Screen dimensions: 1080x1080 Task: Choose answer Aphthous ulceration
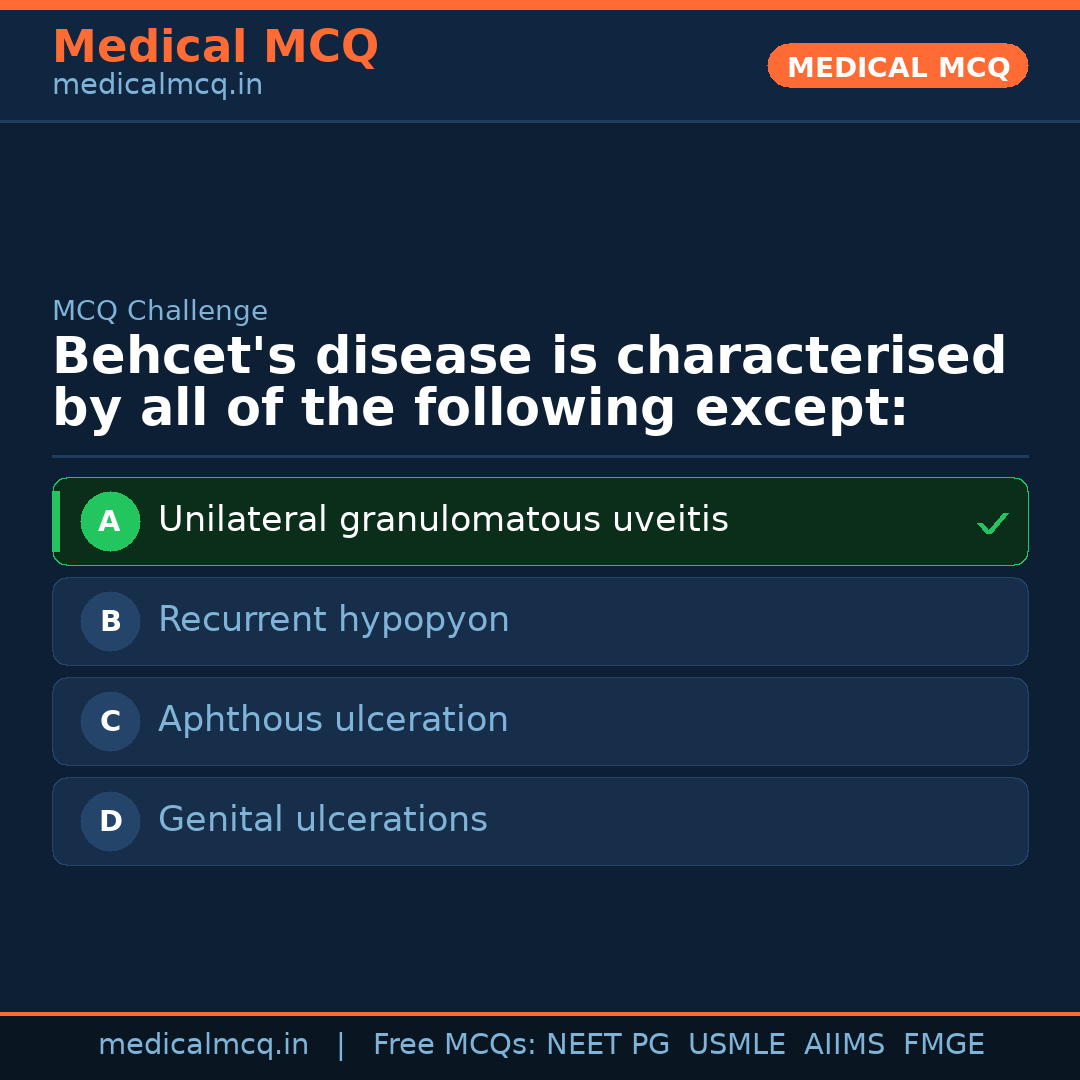333,720
